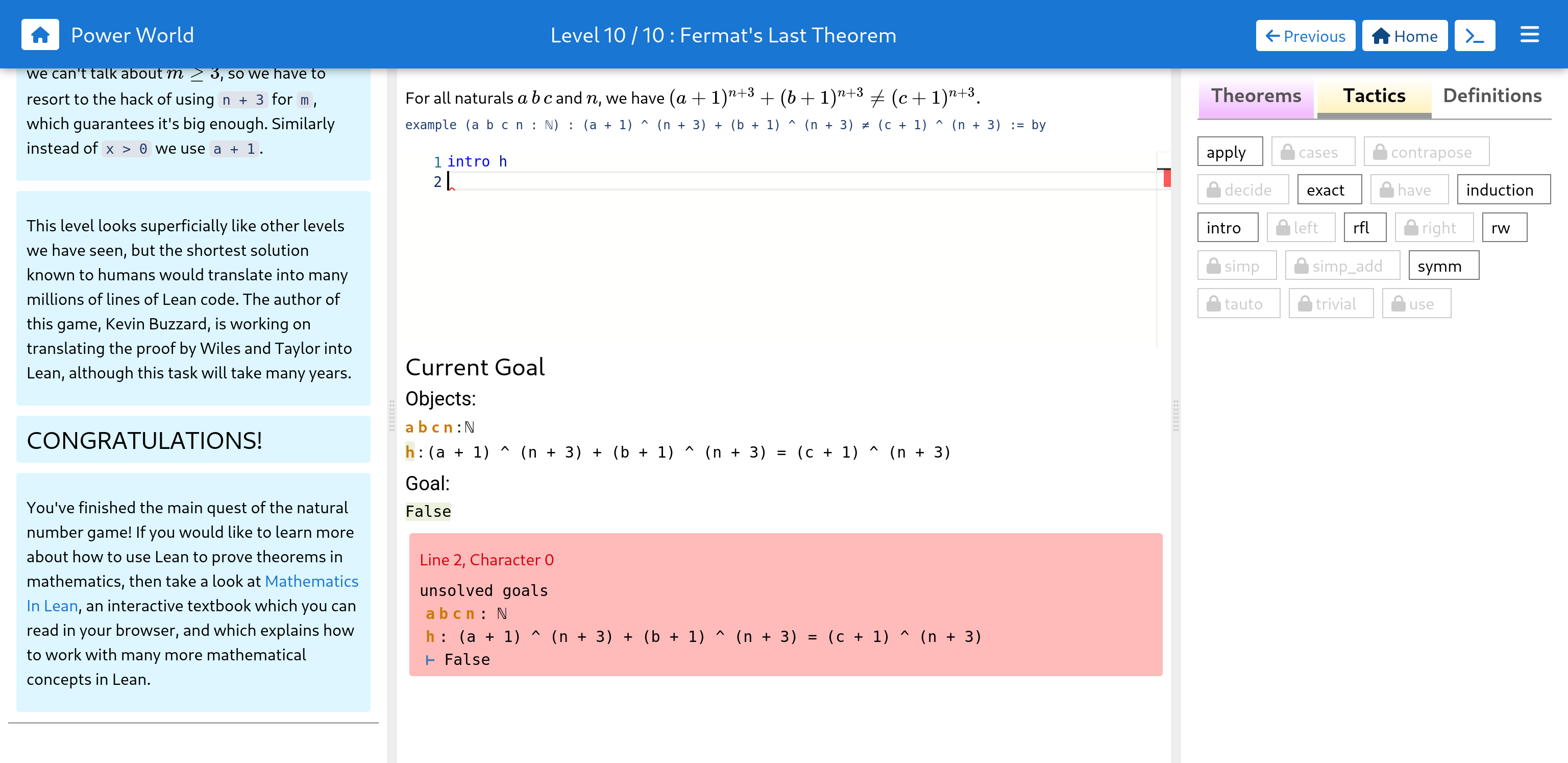Click the locked cases tactic
The width and height of the screenshot is (1568, 763).
(1313, 152)
